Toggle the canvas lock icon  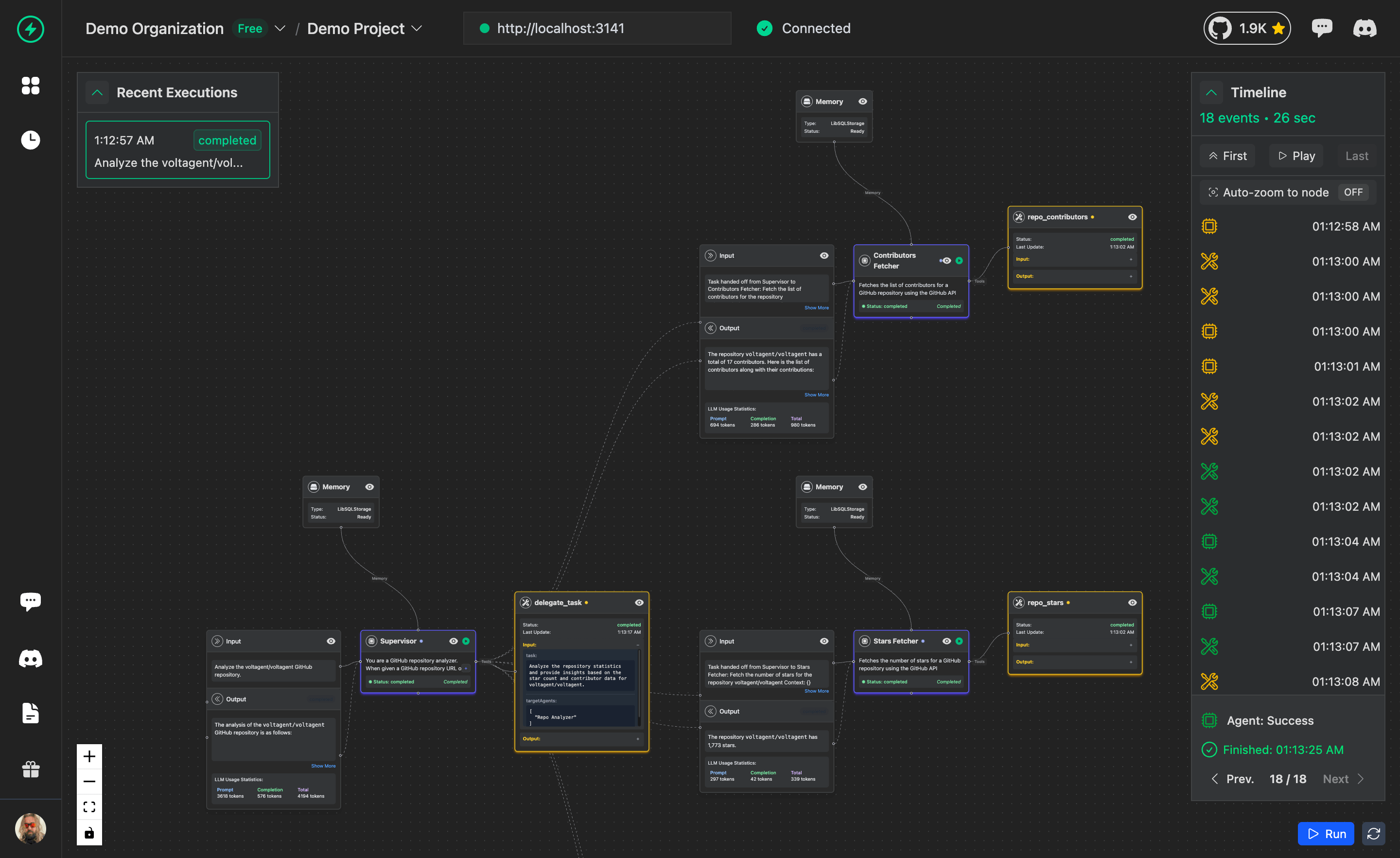point(89,833)
